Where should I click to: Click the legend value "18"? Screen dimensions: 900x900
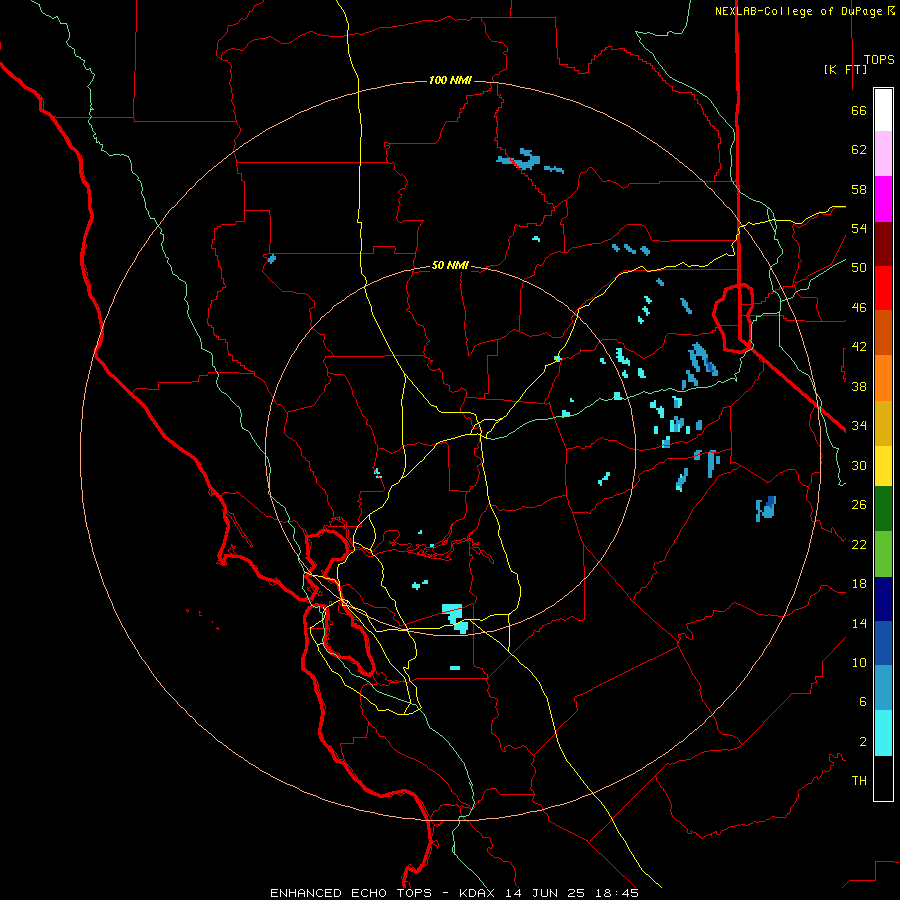tap(859, 584)
